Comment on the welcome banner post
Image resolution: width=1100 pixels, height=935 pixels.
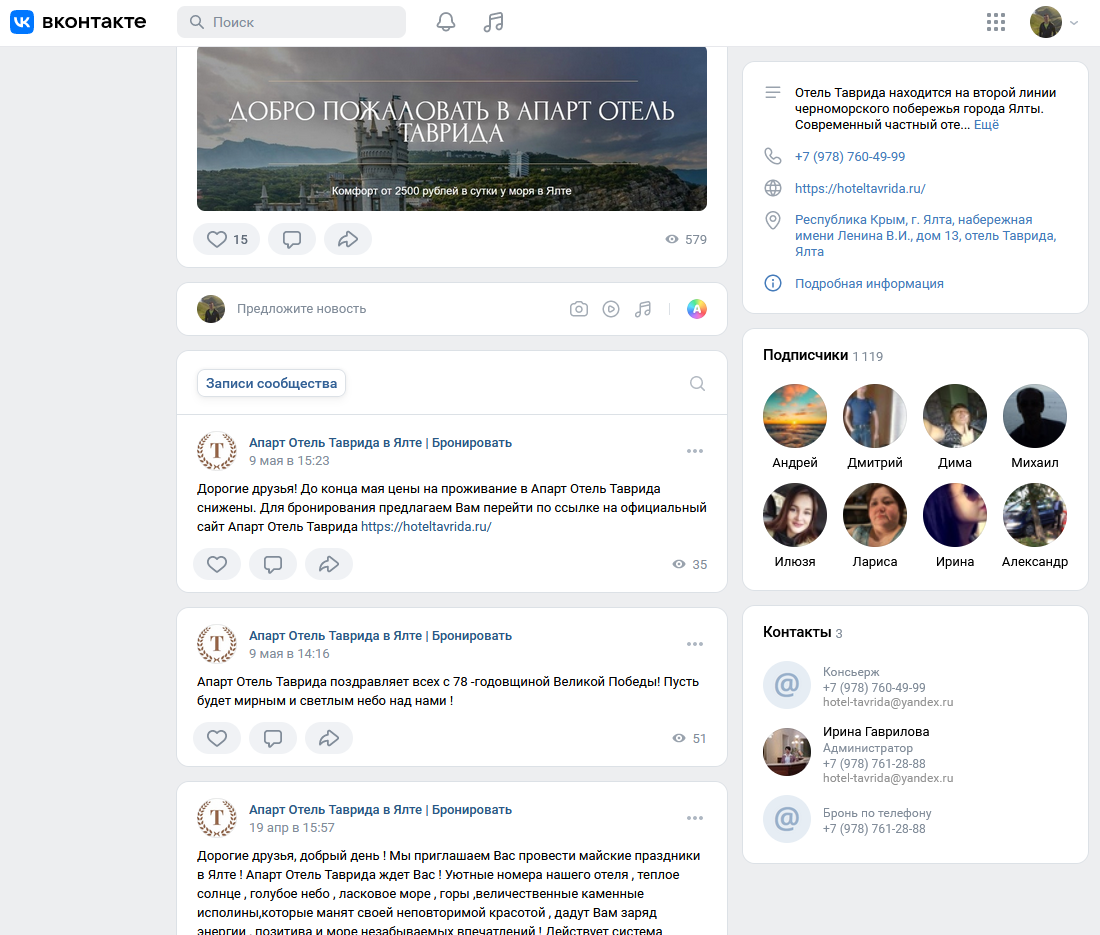(292, 240)
